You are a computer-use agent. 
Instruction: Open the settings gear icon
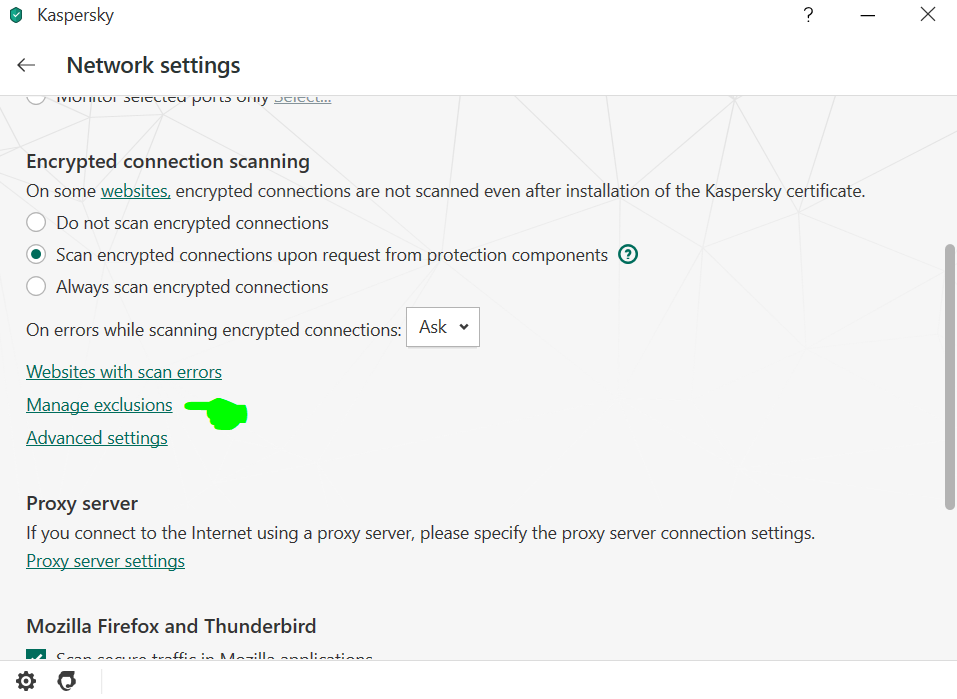tap(26, 681)
